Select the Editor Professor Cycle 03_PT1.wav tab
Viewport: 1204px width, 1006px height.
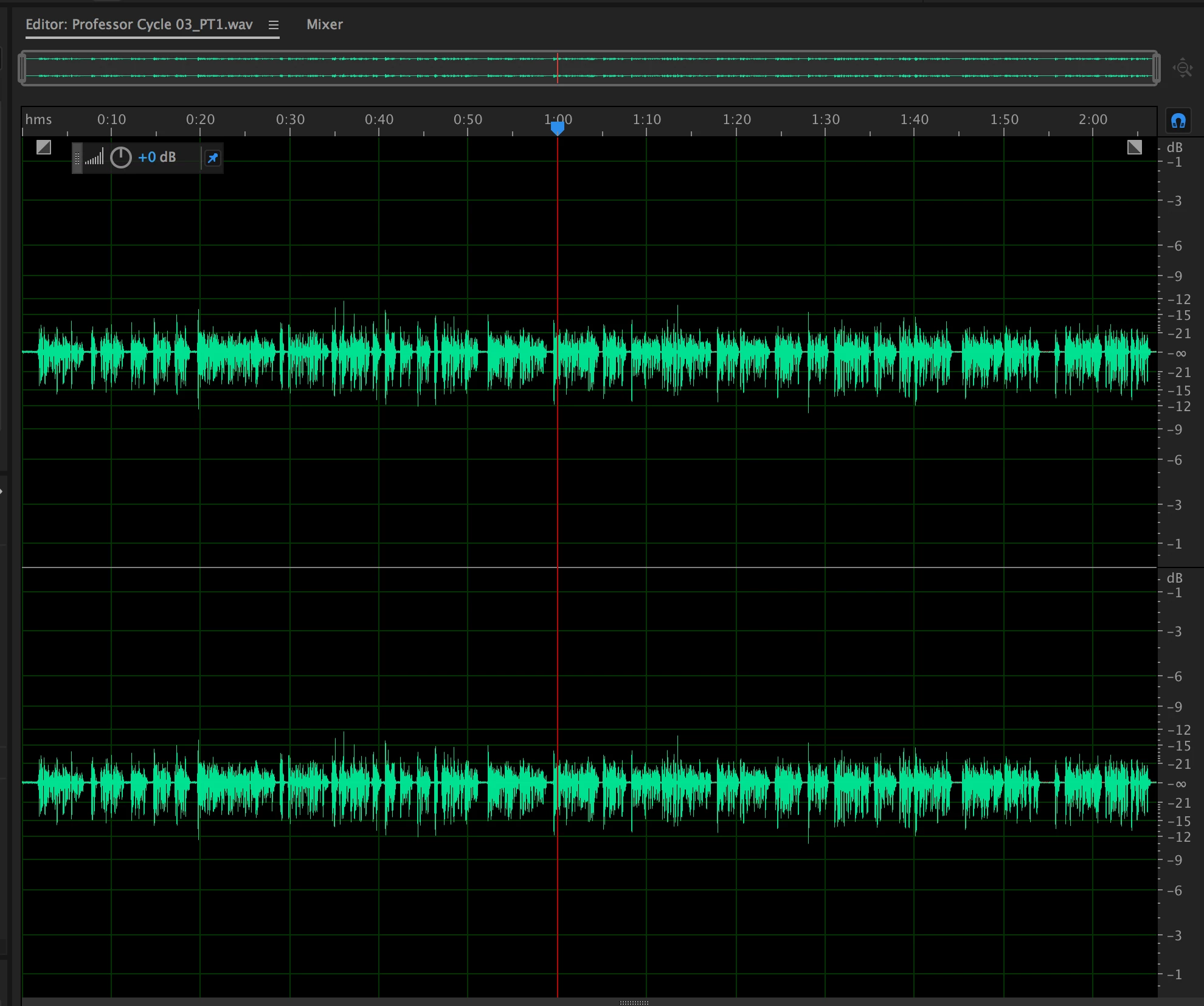(x=139, y=24)
